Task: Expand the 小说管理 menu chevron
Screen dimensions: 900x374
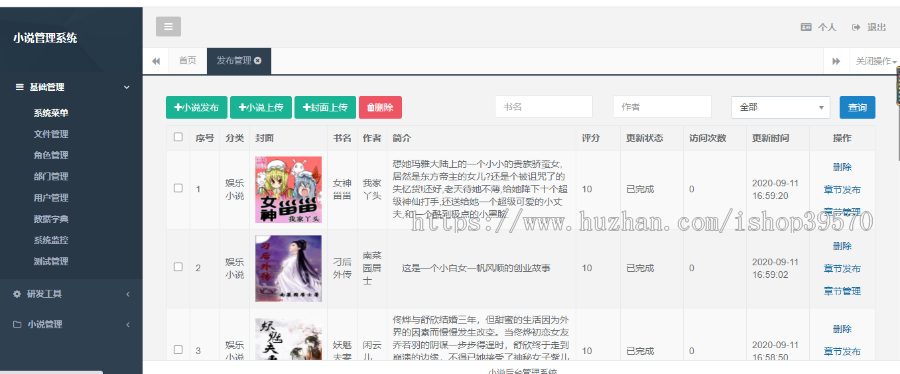Action: point(127,325)
